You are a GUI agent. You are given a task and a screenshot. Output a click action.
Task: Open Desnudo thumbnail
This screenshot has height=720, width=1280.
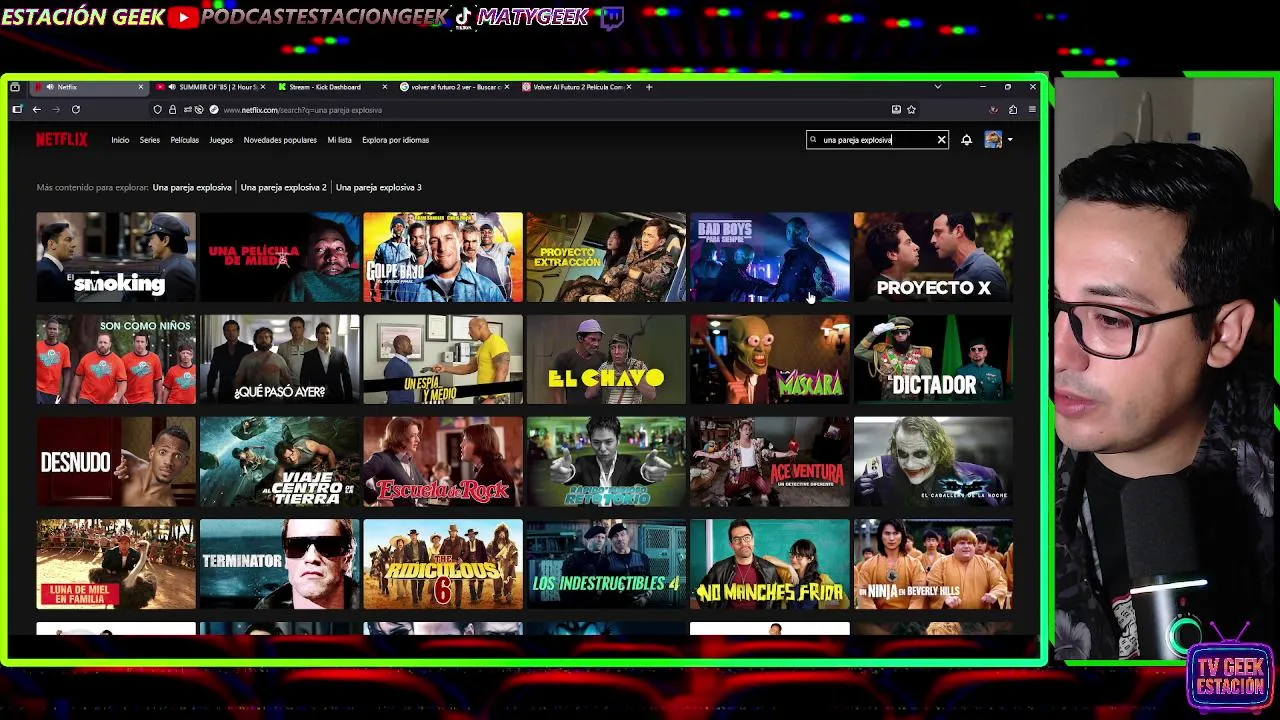[x=116, y=462]
